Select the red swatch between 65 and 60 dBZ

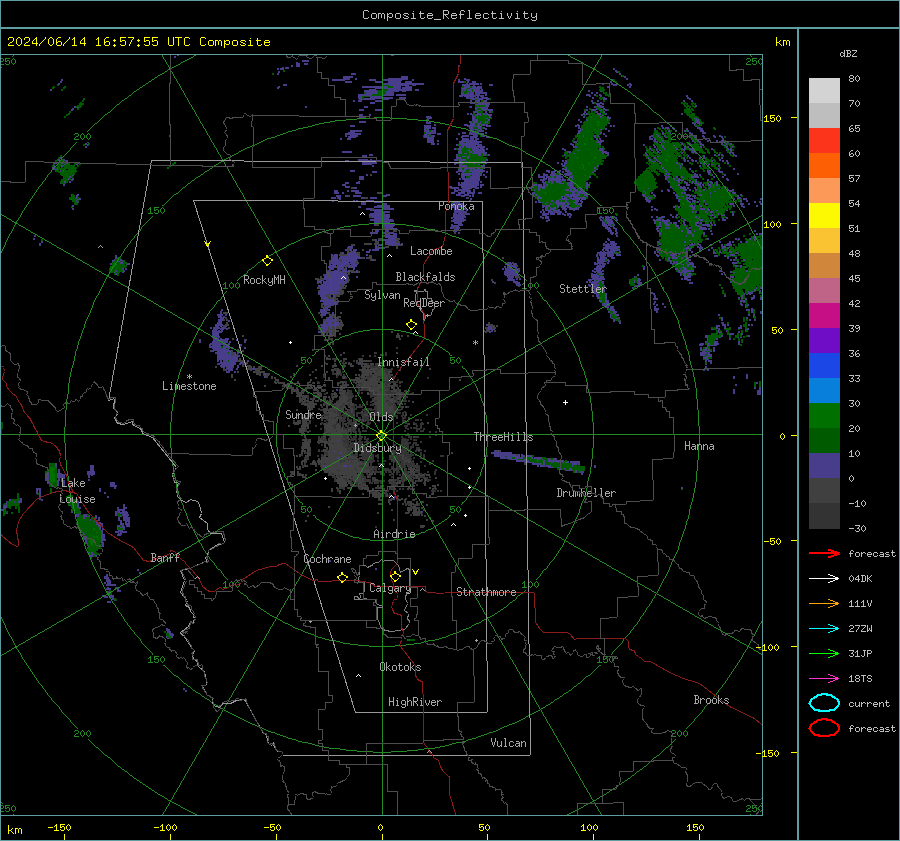tap(824, 141)
